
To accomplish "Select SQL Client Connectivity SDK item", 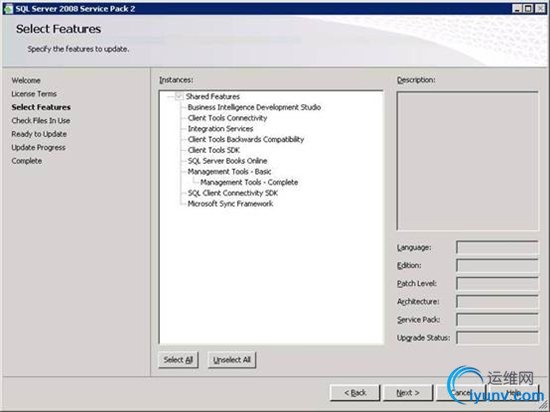I will (233, 193).
